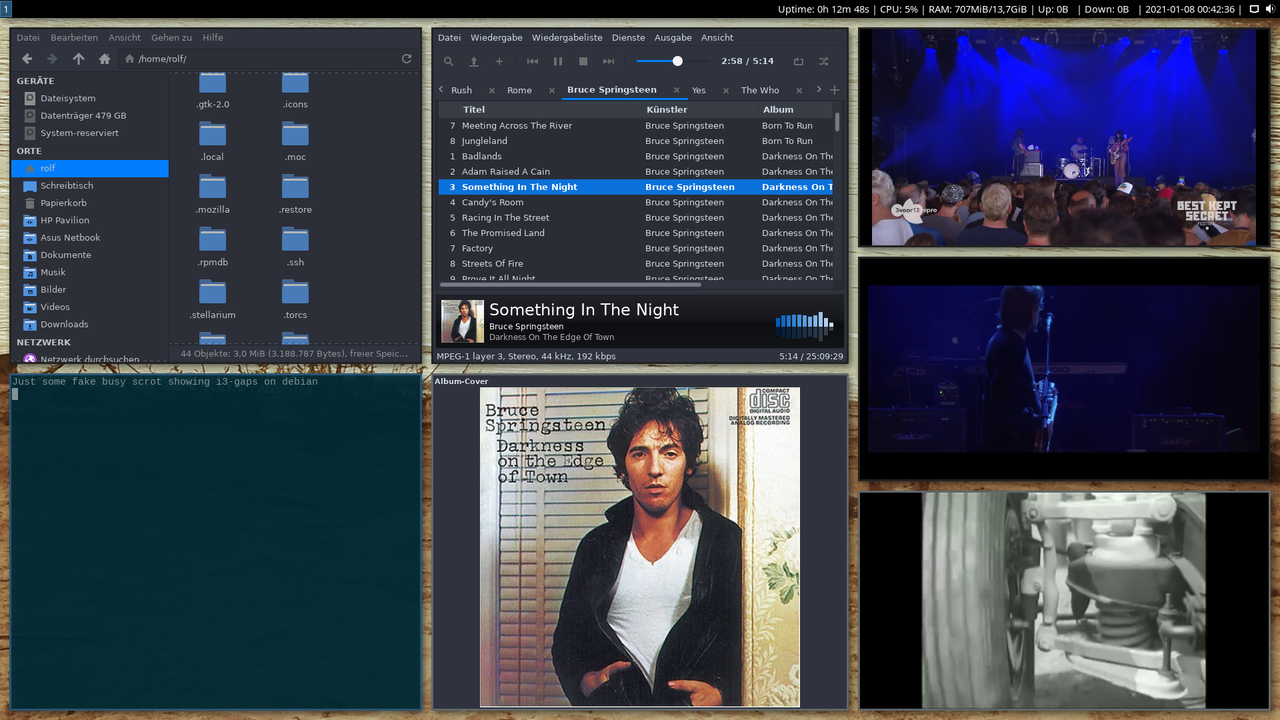Image resolution: width=1280 pixels, height=720 pixels.
Task: Click the volume speaker icon in top bar
Action: coord(1269,9)
